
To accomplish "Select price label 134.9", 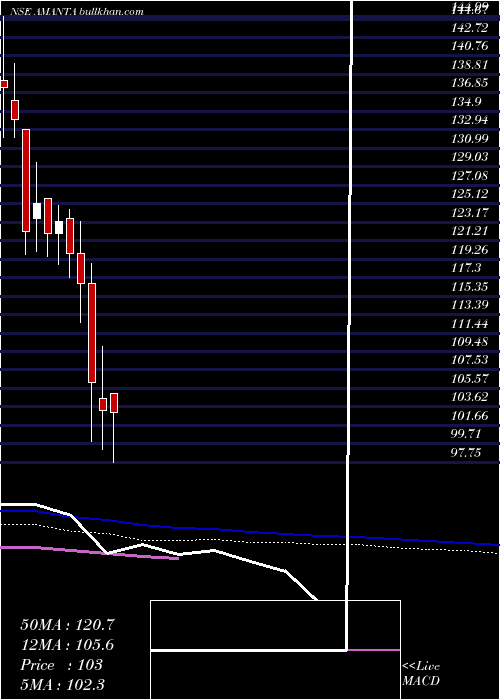I will [467, 102].
